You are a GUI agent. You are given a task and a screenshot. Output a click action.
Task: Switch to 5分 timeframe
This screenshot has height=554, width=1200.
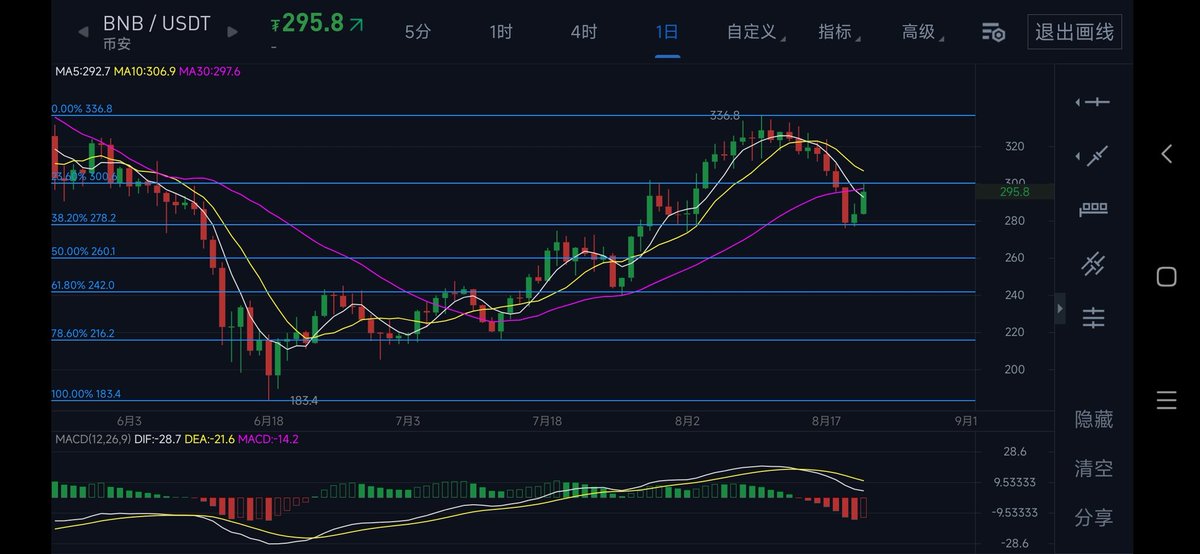pyautogui.click(x=418, y=32)
